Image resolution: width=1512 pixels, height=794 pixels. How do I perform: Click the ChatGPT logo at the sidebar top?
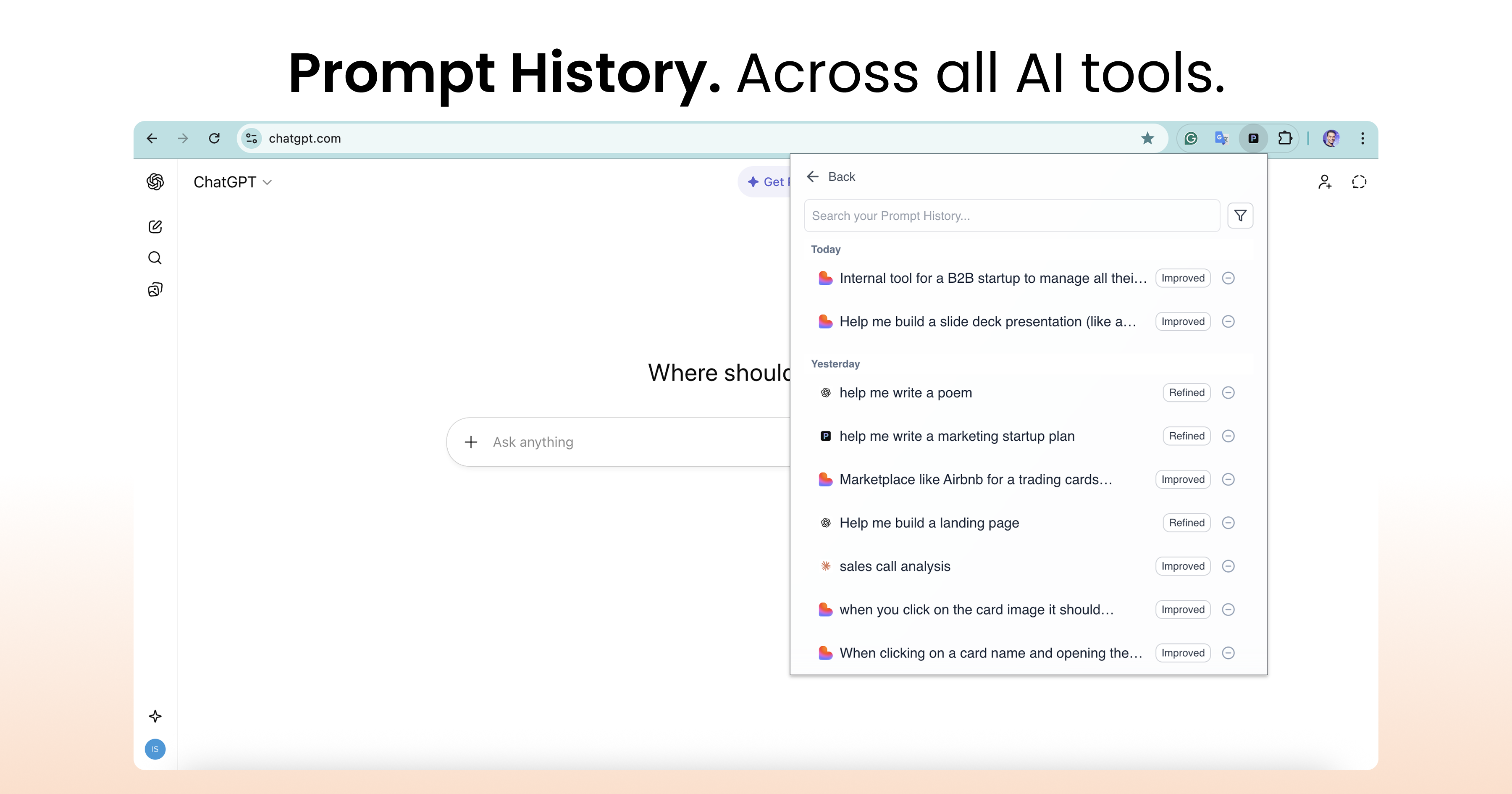coord(155,181)
